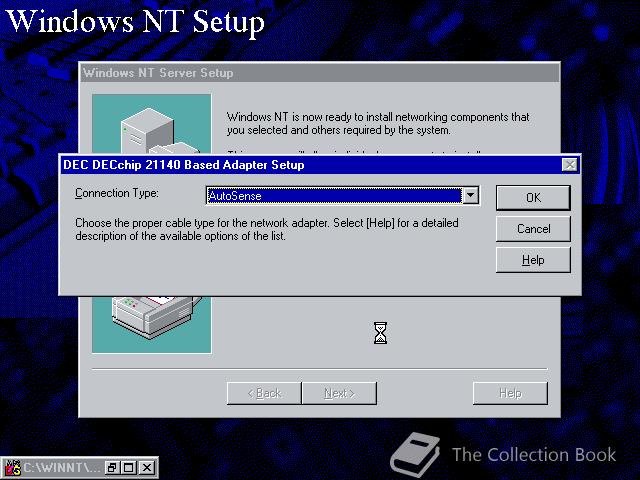Expand the Connection Type dropdown arrow
The image size is (640, 480).
[470, 196]
